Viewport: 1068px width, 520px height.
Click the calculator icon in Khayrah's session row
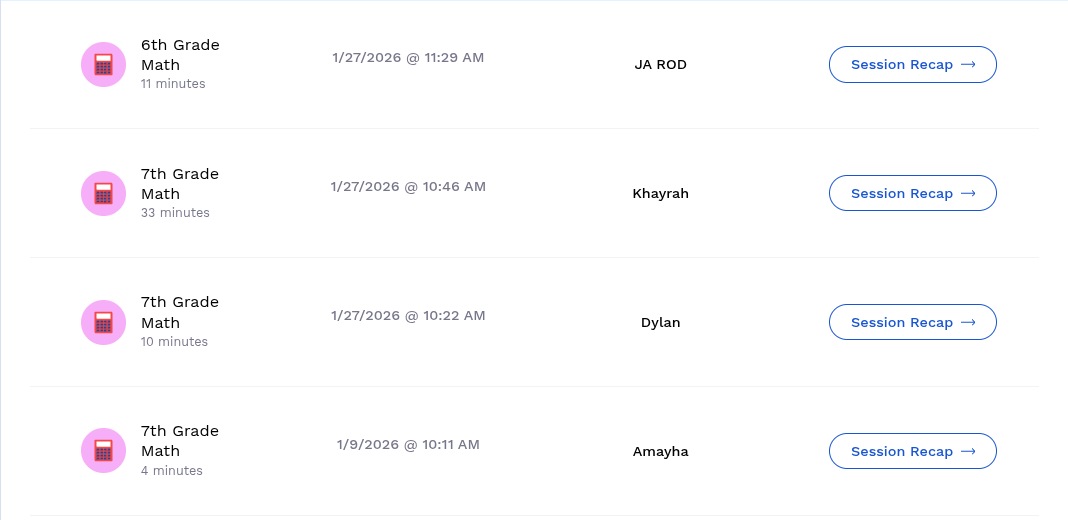tap(103, 193)
